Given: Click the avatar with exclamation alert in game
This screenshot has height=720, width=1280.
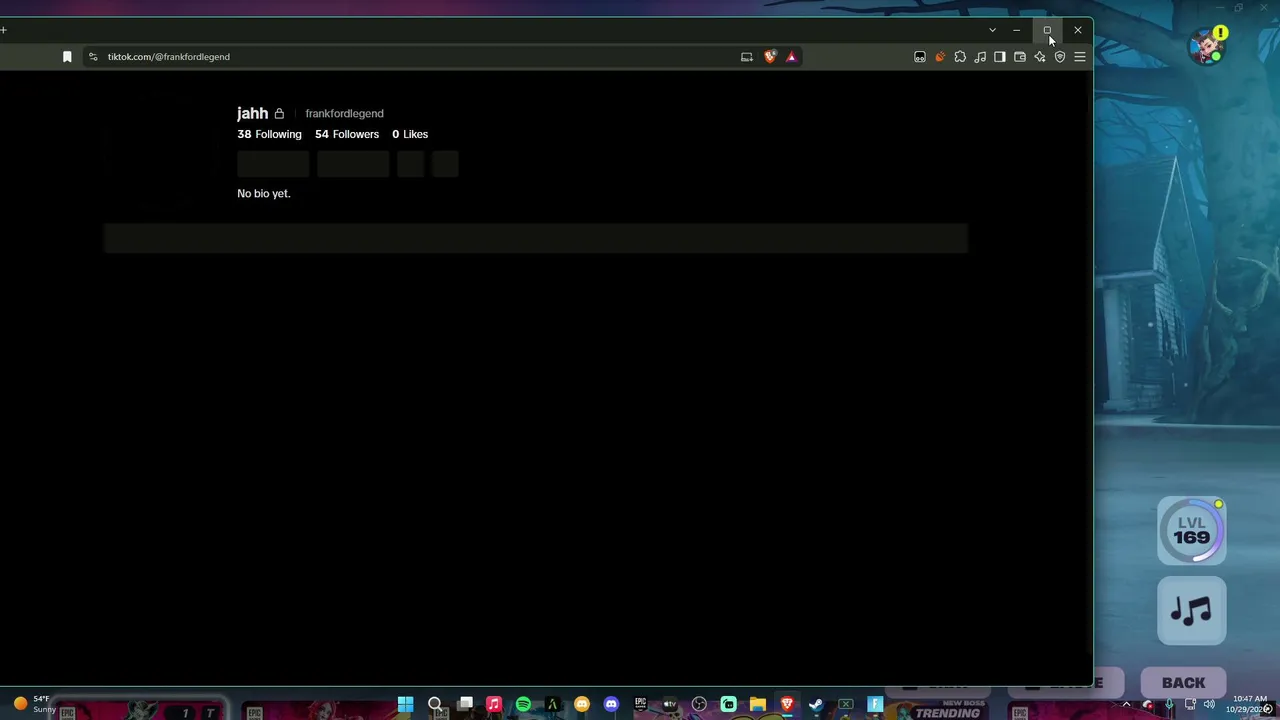Looking at the screenshot, I should (x=1208, y=45).
